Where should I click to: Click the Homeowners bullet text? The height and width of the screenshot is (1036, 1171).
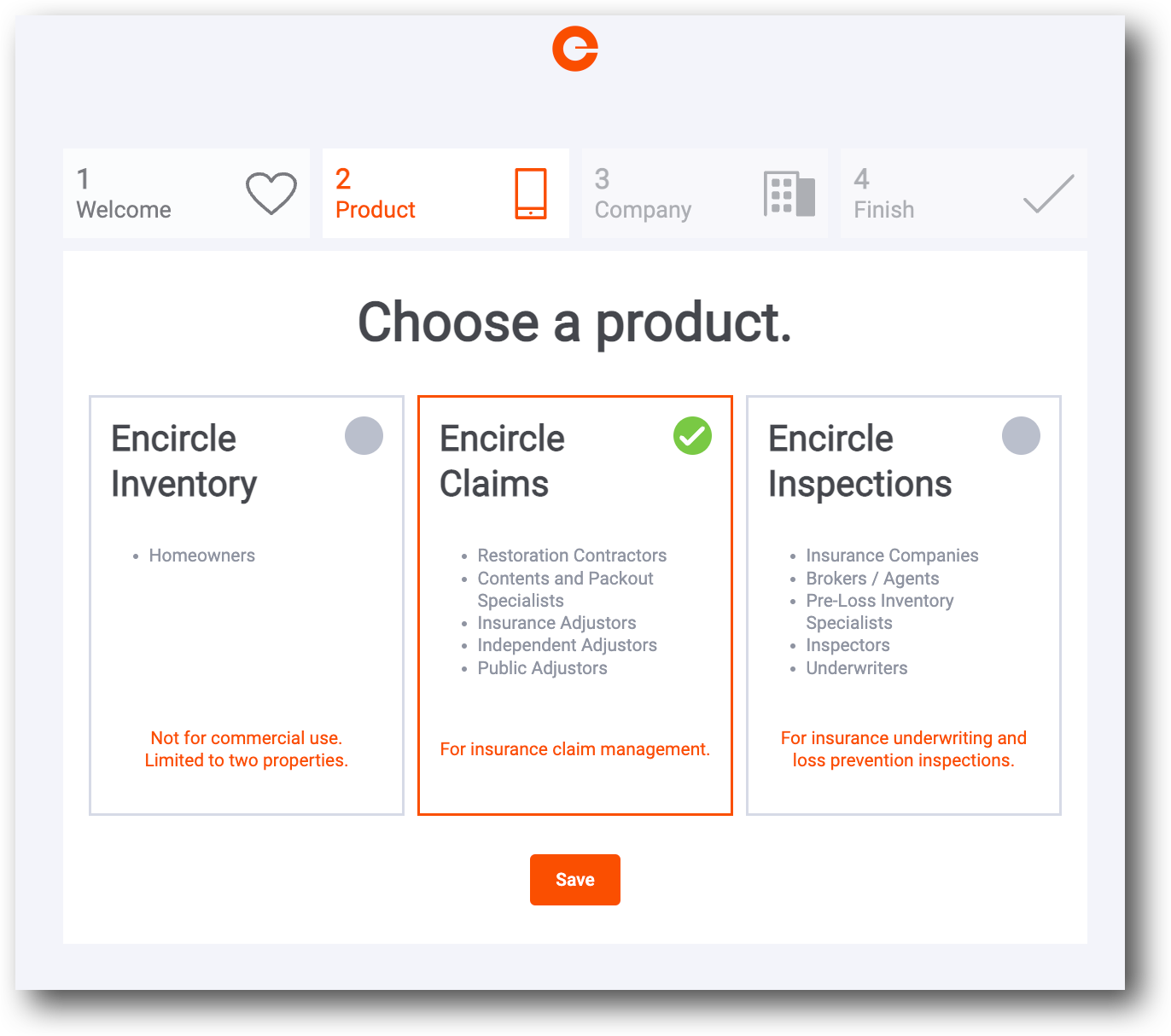[x=202, y=555]
